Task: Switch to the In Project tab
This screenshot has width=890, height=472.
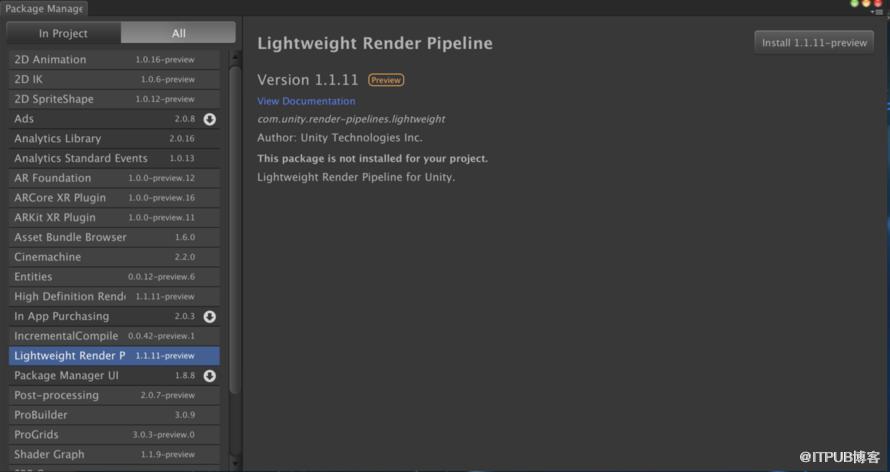Action: 64,33
